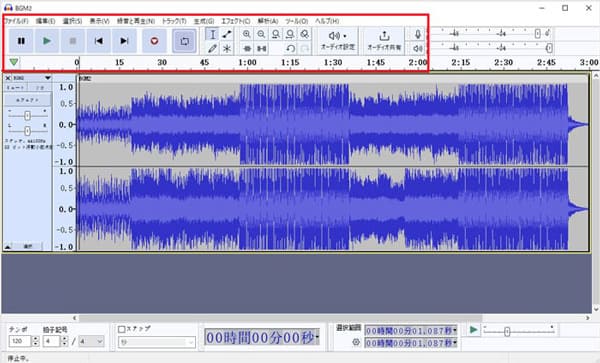Screen dimensions: 600x363
Task: Click the Play-at-speed green button
Action: tap(473, 330)
